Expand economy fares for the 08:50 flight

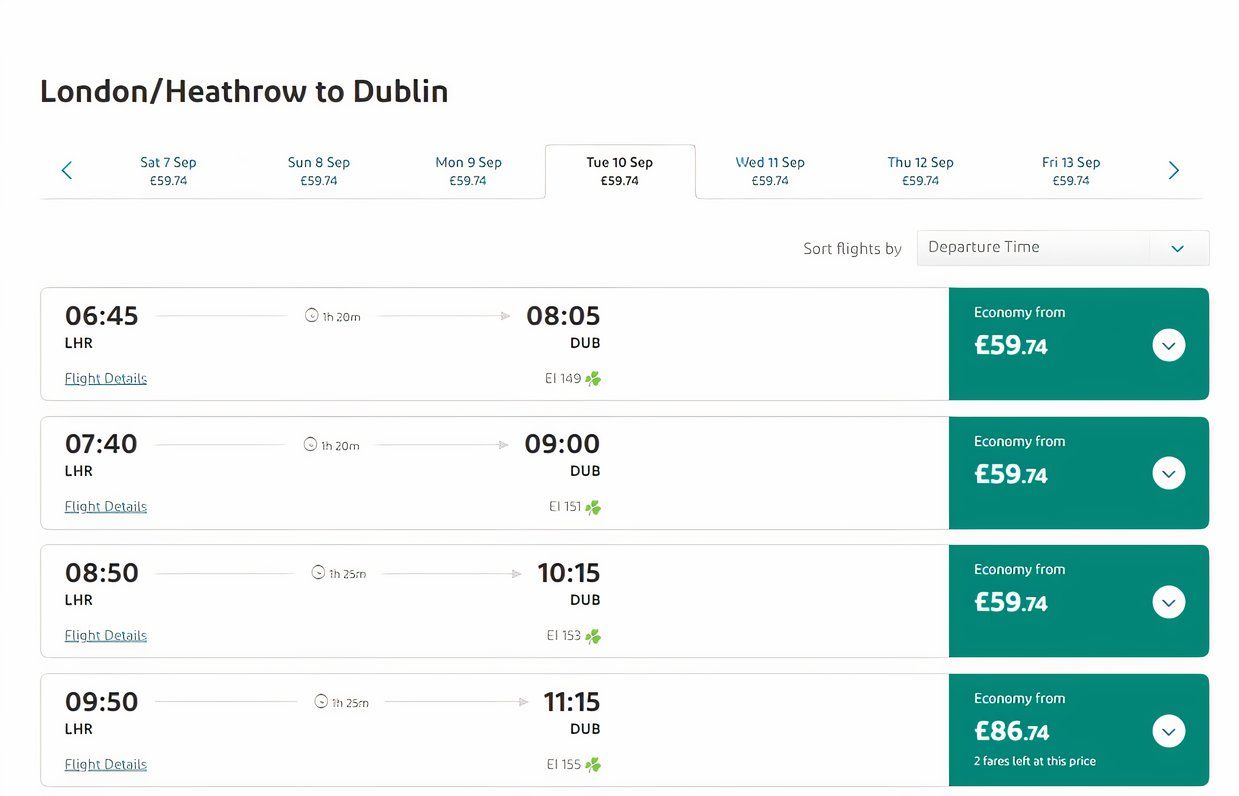point(1168,602)
